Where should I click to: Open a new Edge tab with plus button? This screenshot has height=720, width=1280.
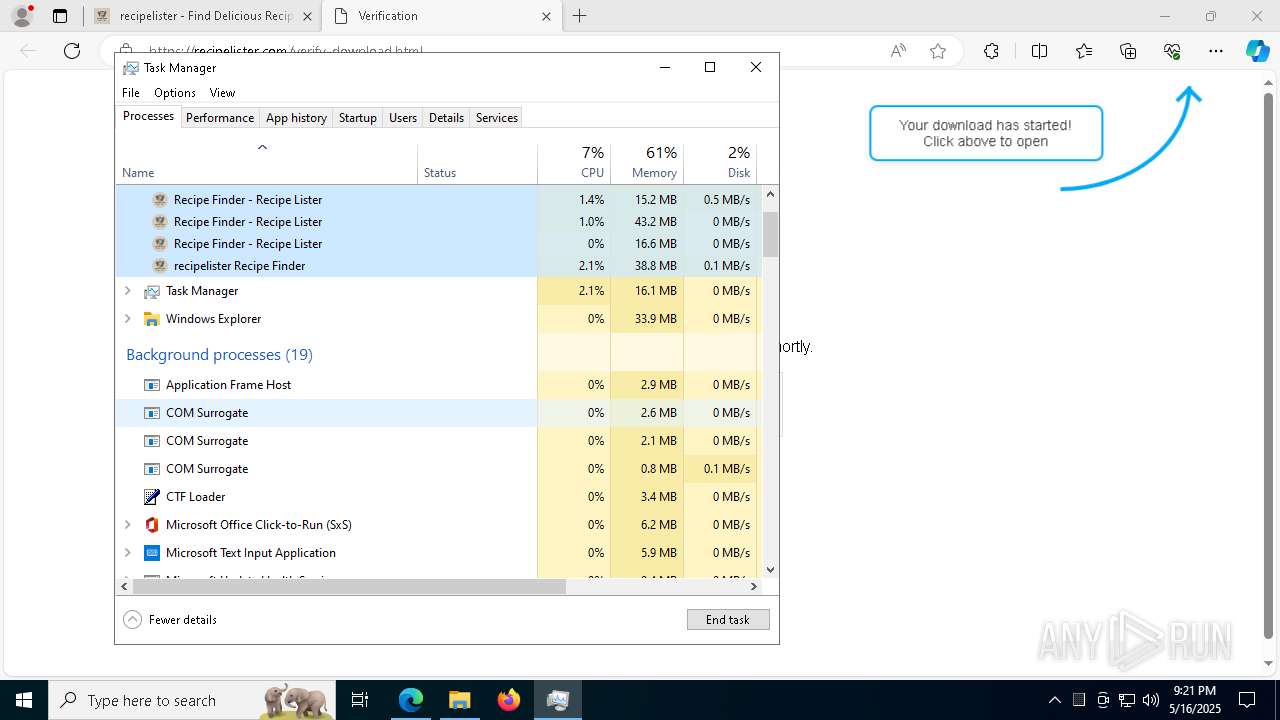click(x=579, y=16)
